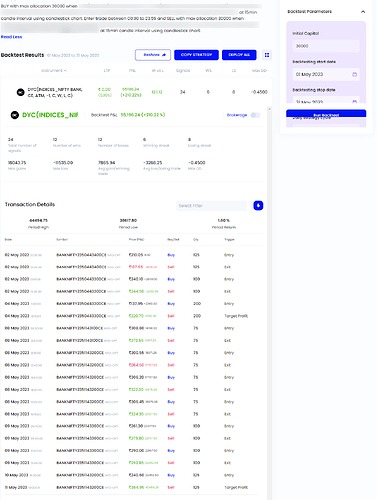Click the Reshare button
Screen dimensions: 377x500
coord(153,55)
